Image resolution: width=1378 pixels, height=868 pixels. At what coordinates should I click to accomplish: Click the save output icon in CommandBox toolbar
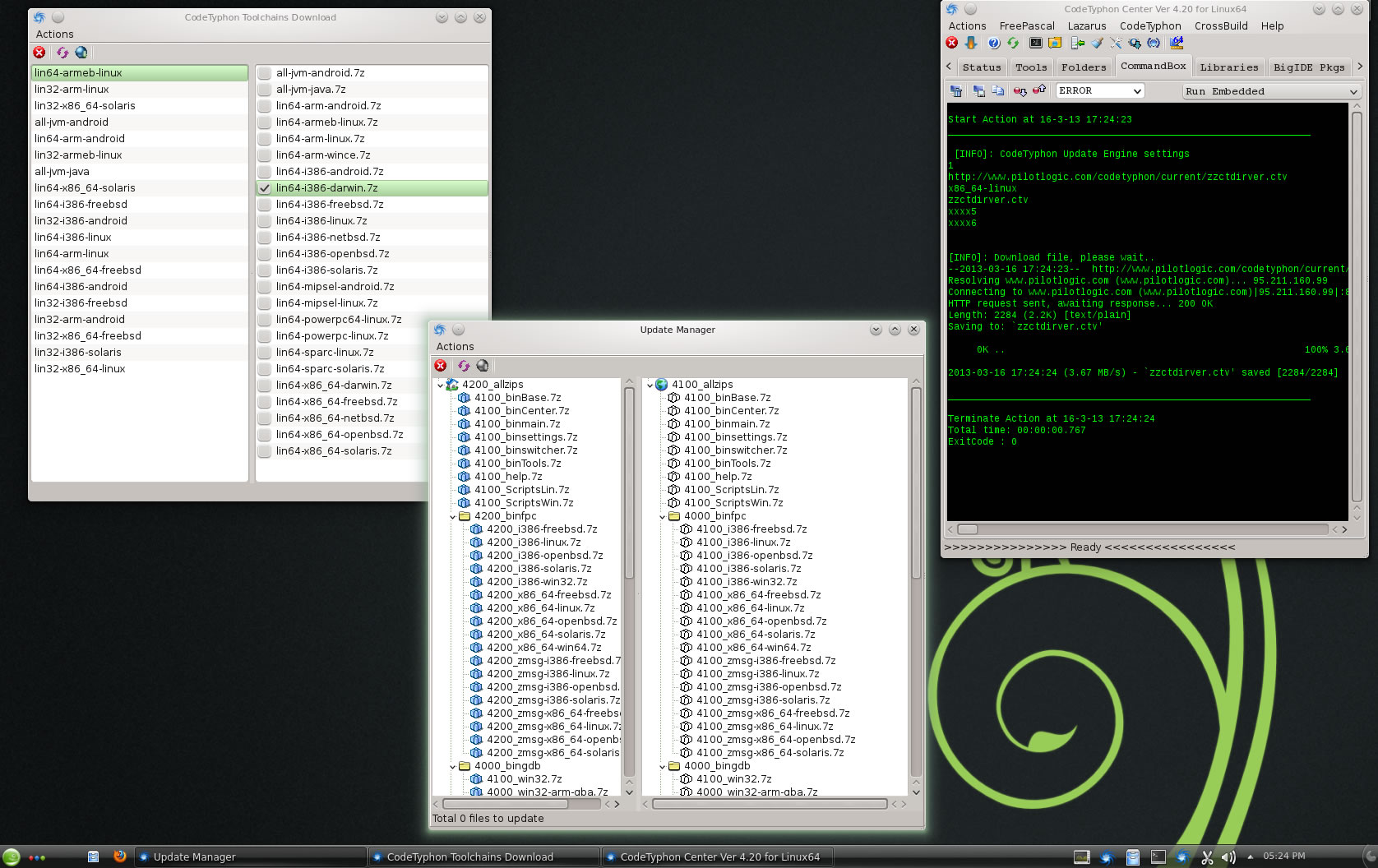tap(978, 90)
